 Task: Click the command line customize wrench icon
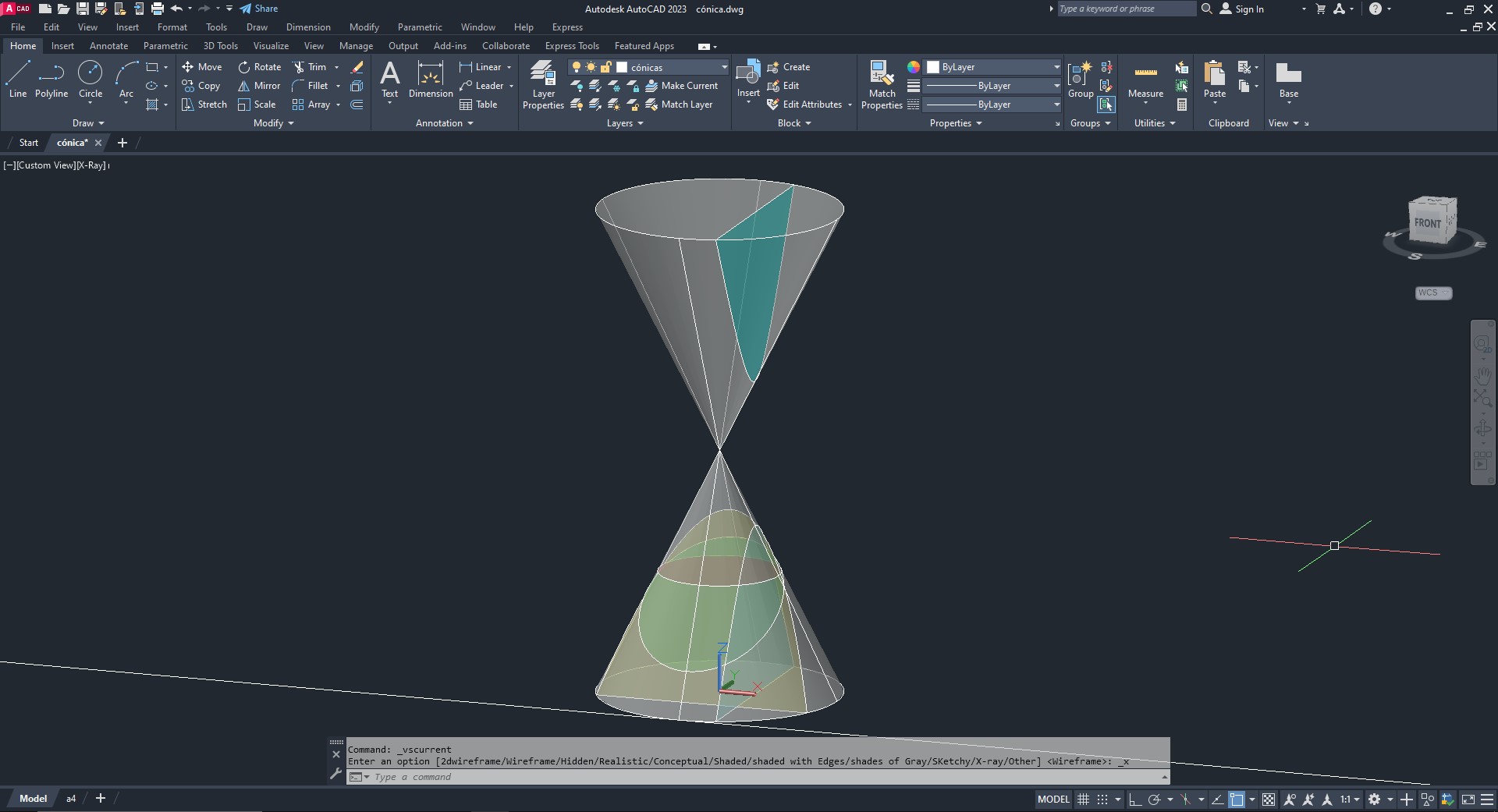coord(336,774)
